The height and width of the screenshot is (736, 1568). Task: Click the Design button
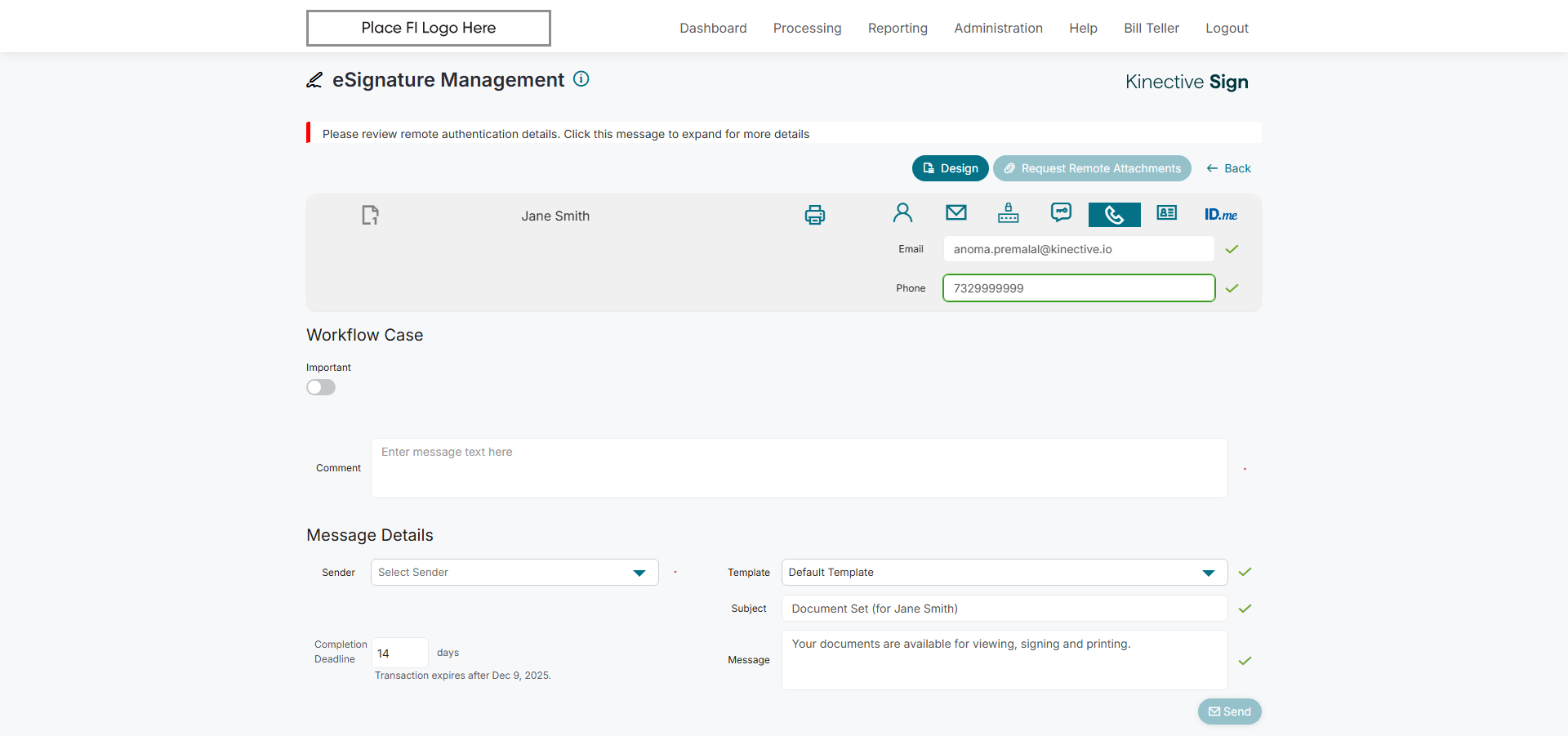click(951, 168)
